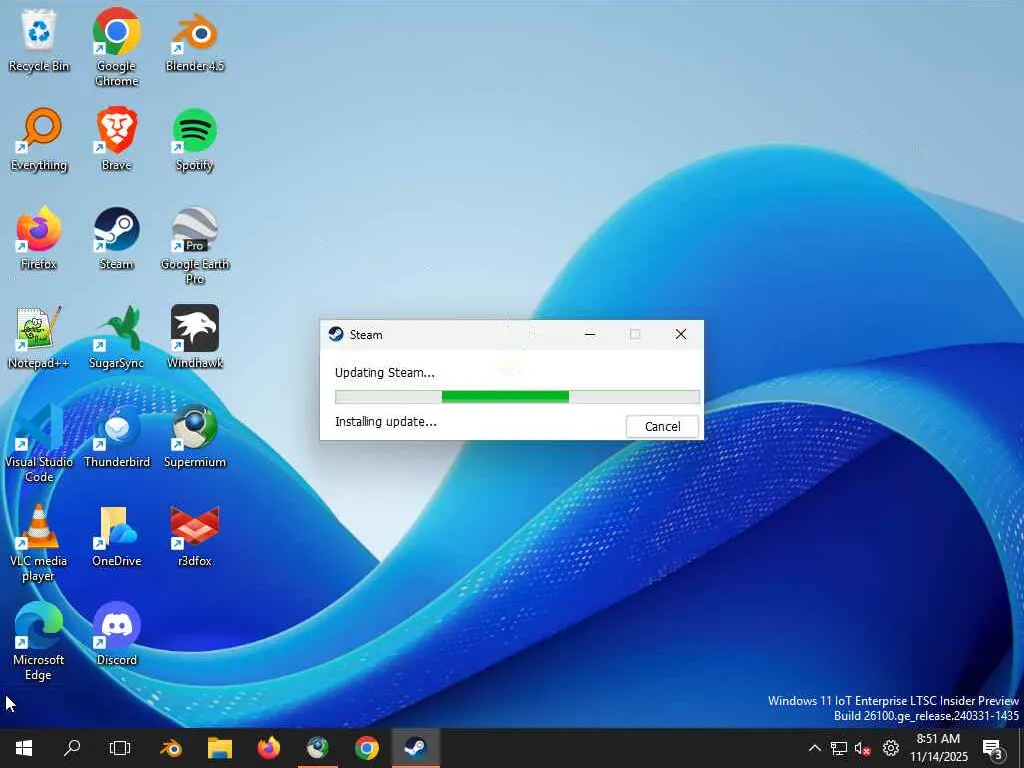Image resolution: width=1024 pixels, height=768 pixels.
Task: Minimize the Steam updater window
Action: (x=590, y=334)
